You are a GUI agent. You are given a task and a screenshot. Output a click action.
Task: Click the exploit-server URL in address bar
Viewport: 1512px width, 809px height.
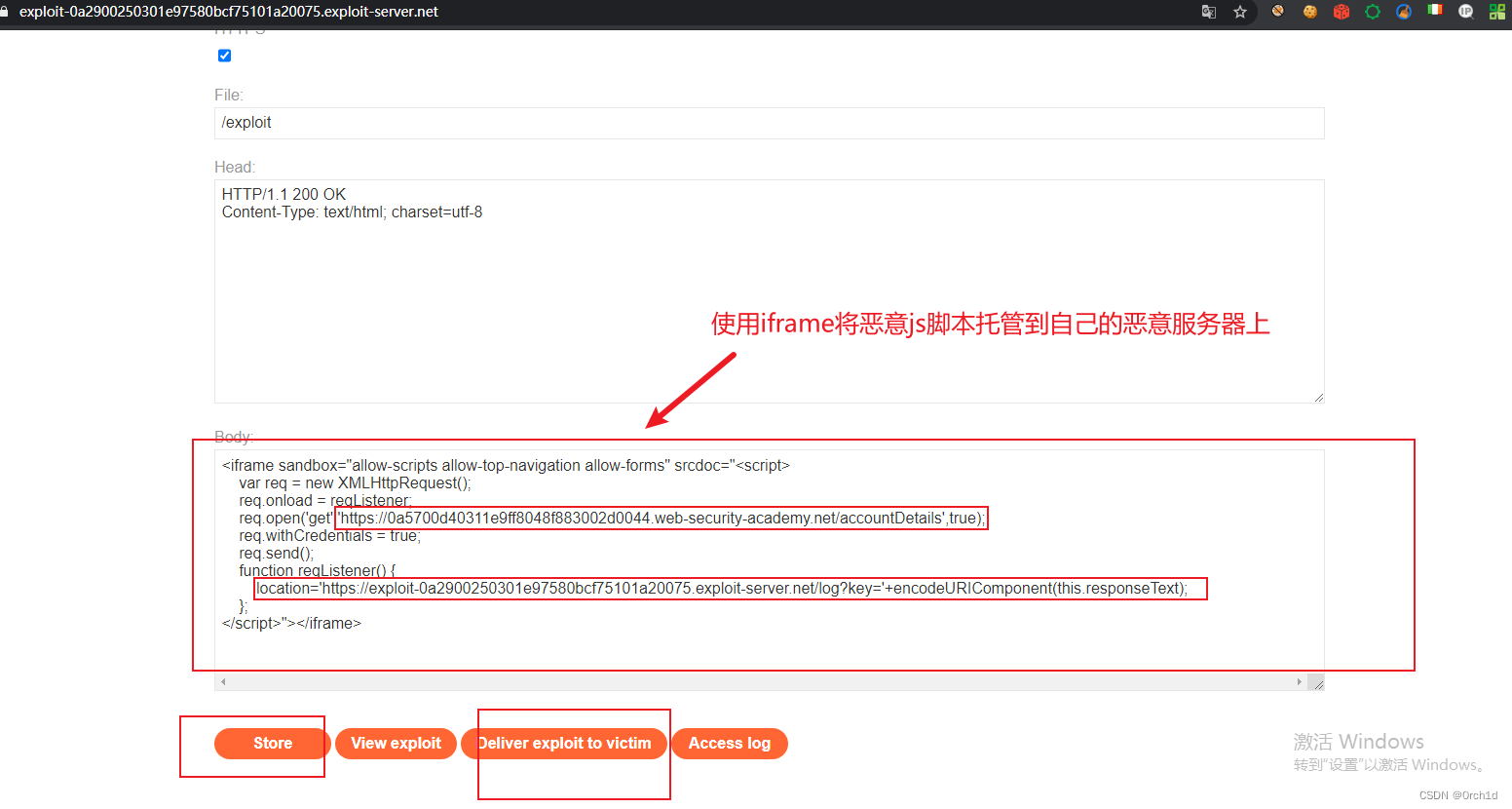click(x=229, y=12)
